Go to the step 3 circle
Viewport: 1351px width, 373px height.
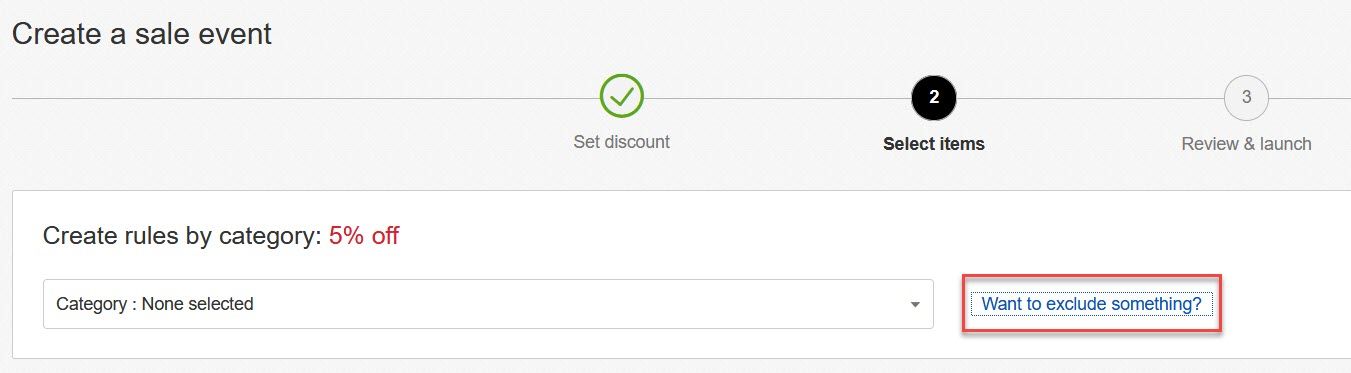[1246, 97]
